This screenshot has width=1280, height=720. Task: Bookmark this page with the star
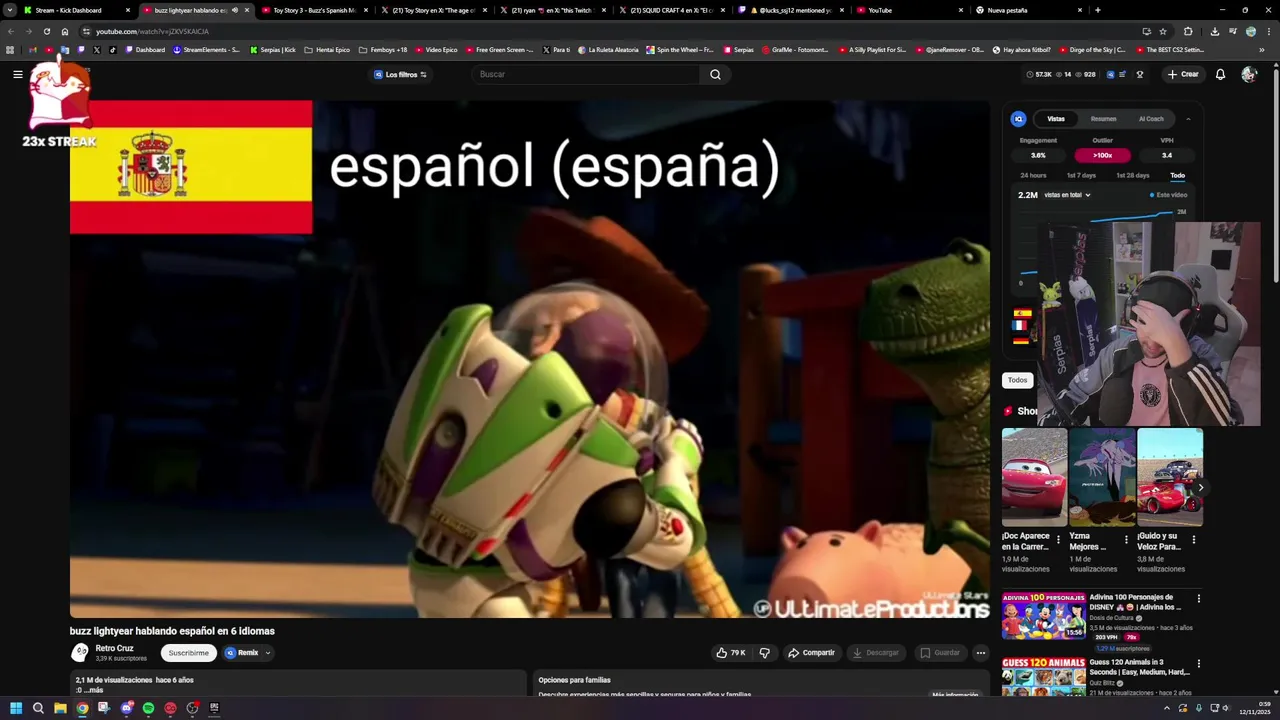(x=1162, y=31)
